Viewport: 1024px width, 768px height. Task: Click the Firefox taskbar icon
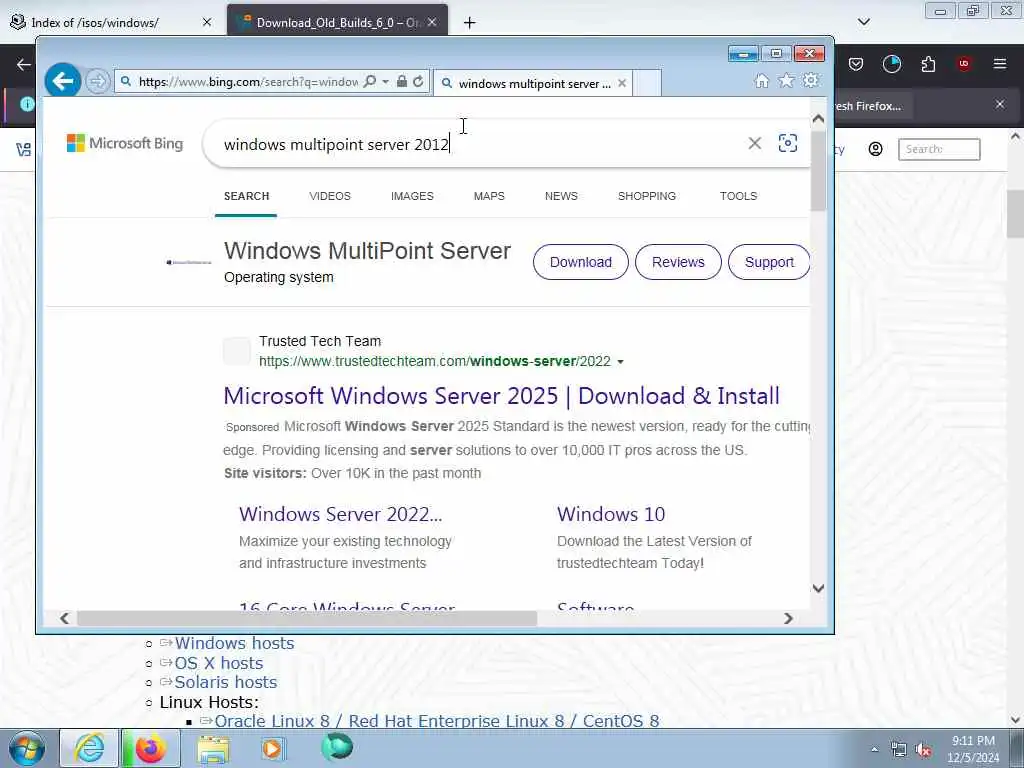pyautogui.click(x=150, y=748)
